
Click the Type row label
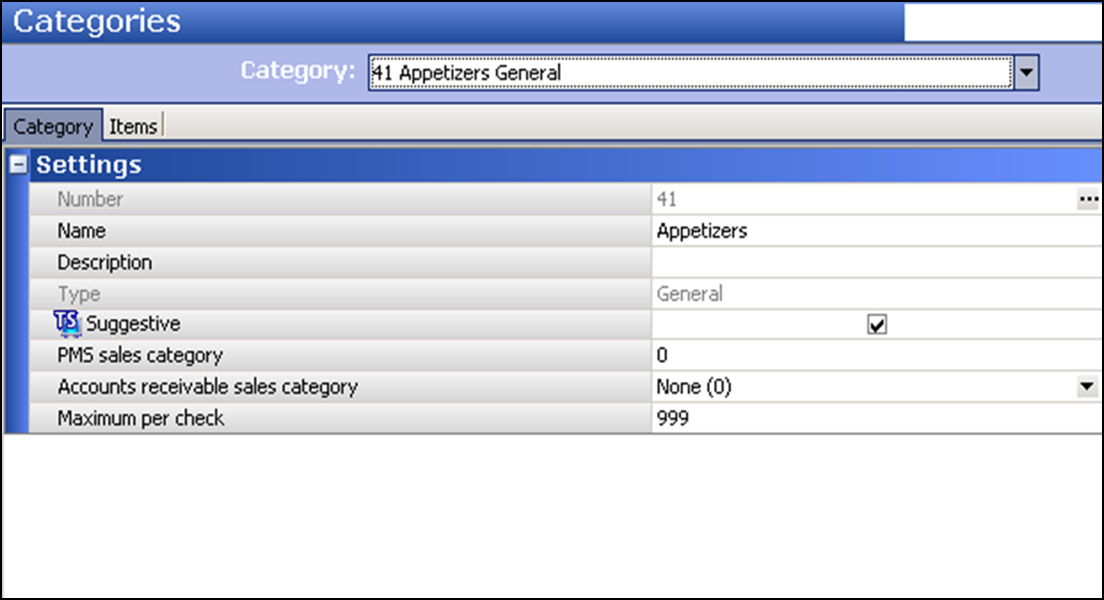point(79,294)
